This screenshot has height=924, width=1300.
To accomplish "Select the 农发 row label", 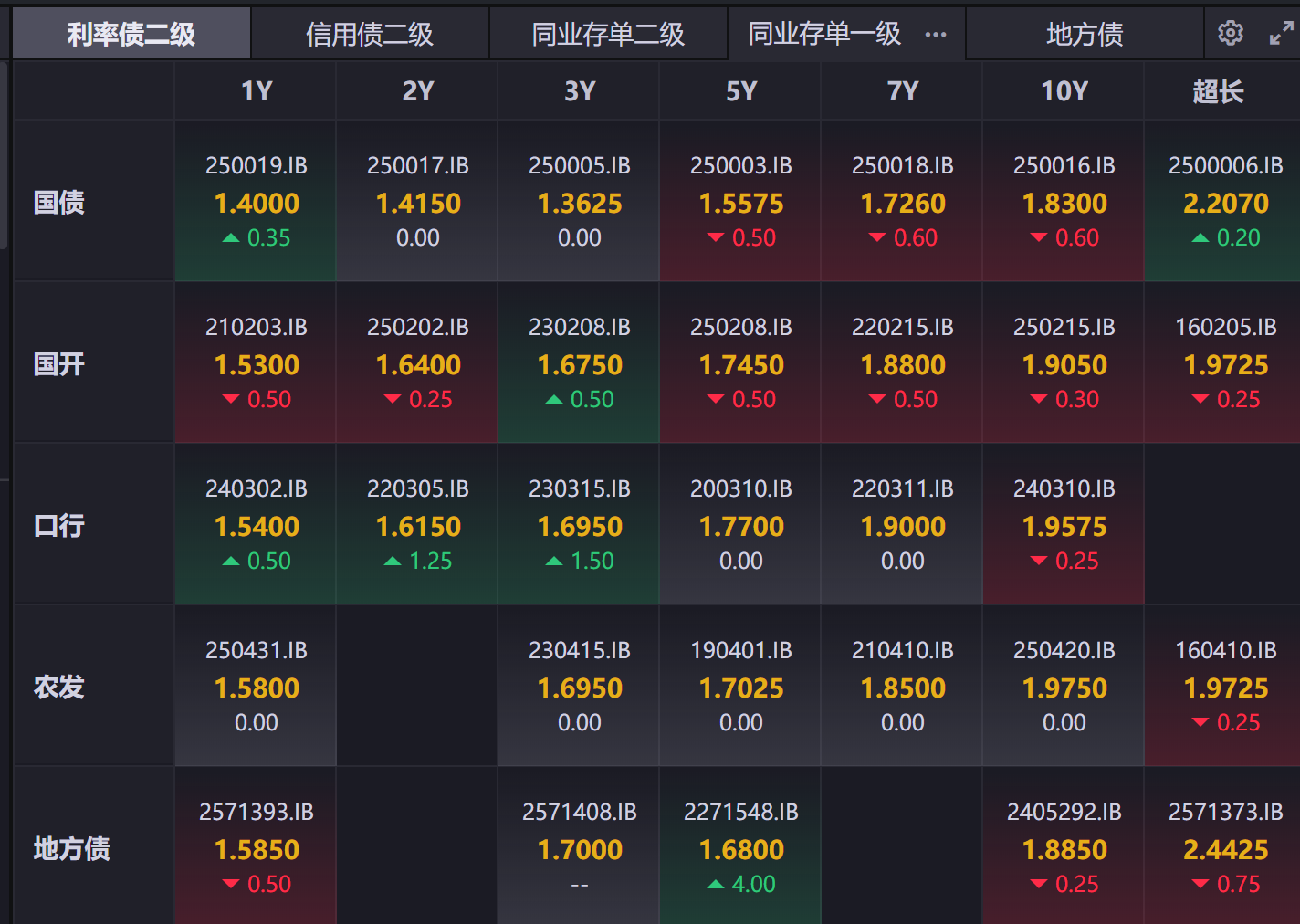I will click(x=59, y=687).
